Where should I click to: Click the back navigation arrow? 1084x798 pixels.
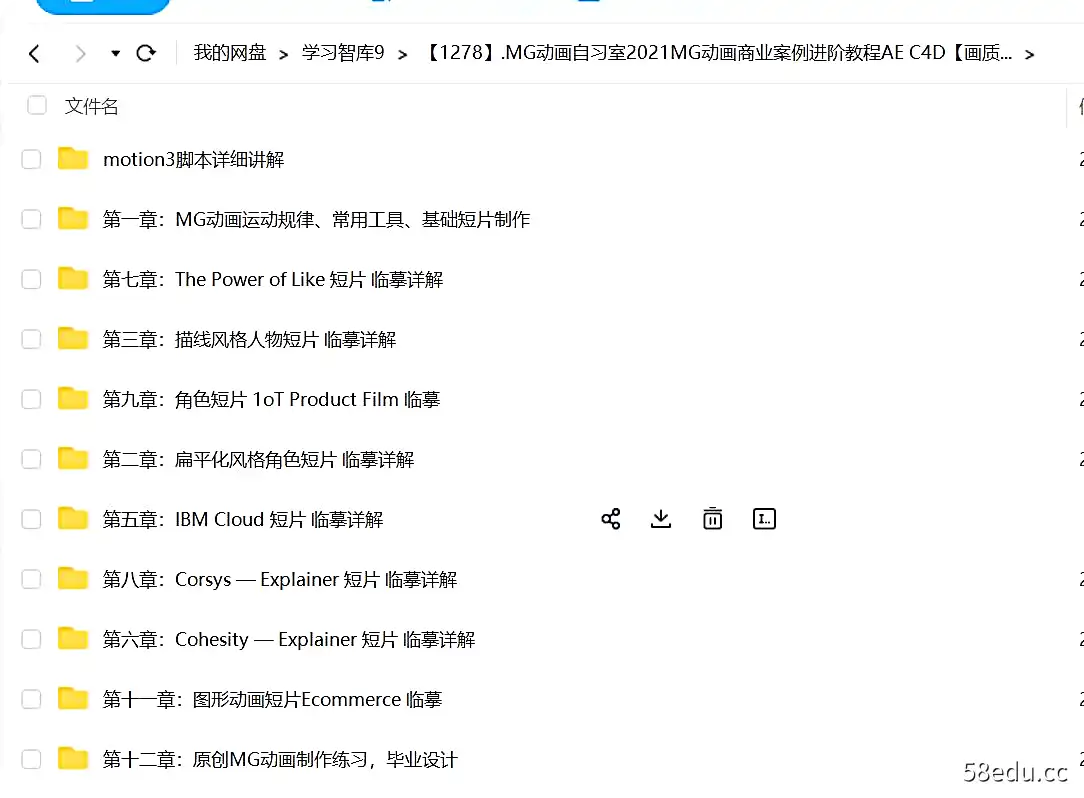coord(35,52)
